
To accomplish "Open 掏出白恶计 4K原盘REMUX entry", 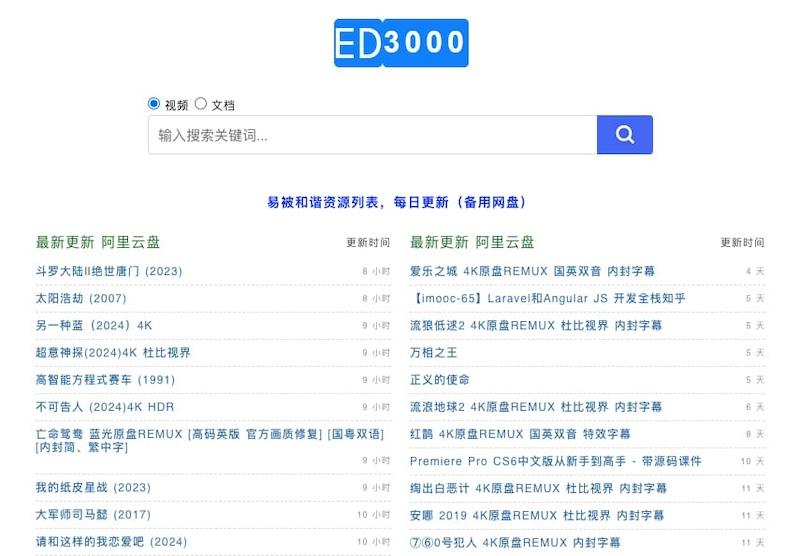I will (538, 488).
